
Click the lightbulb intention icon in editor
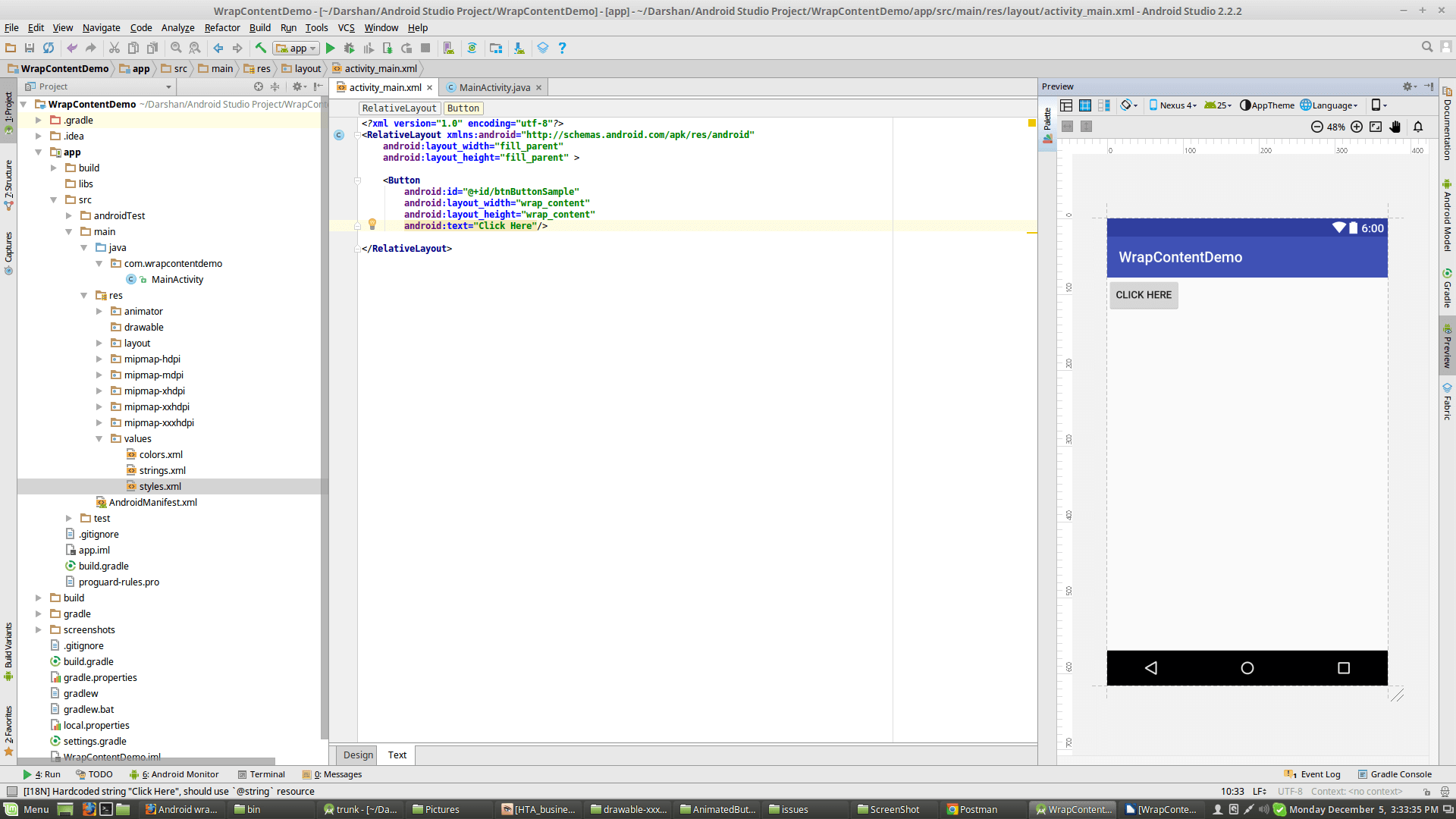372,224
